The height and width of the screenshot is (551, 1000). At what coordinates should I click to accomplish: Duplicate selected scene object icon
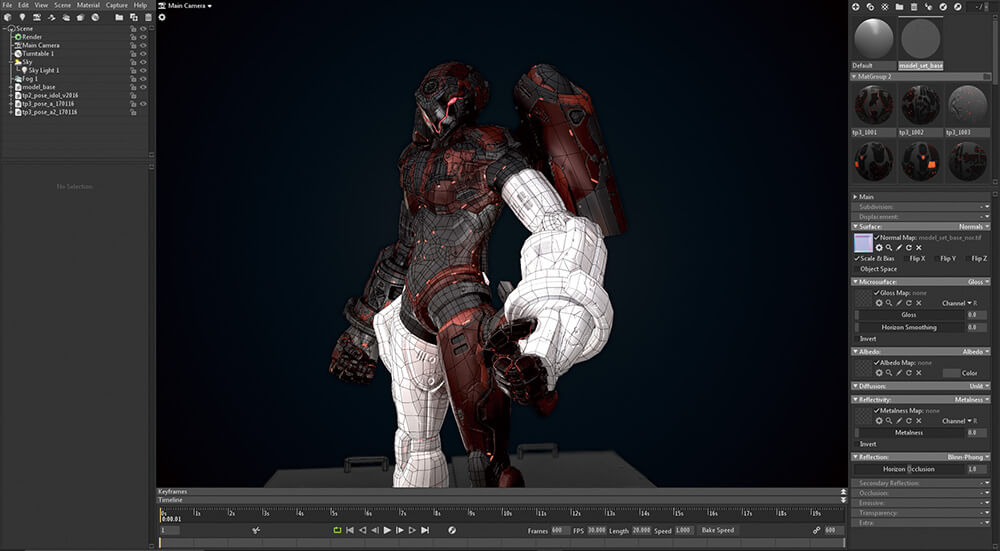pos(134,17)
